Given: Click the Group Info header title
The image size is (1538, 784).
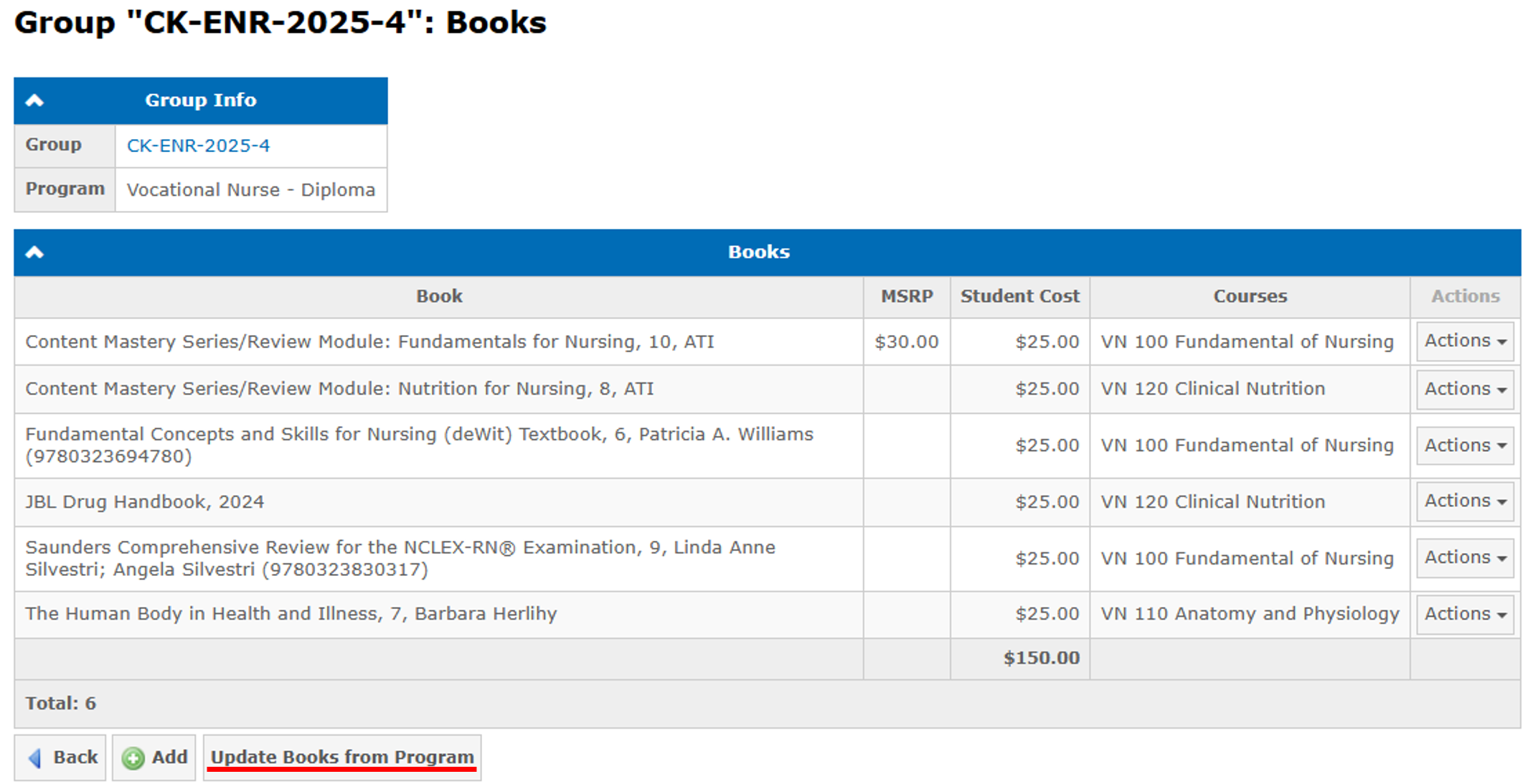Looking at the screenshot, I should coord(200,100).
